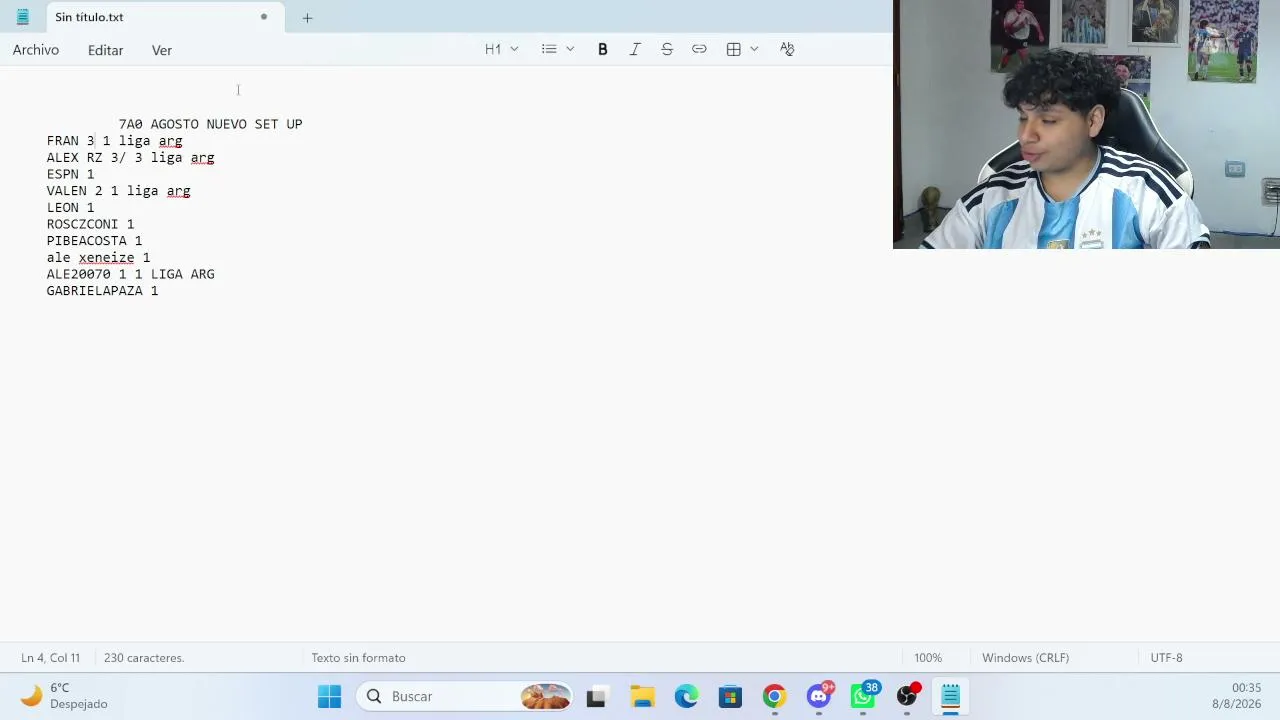Apply strikethrough formatting
This screenshot has height=720, width=1280.
667,49
